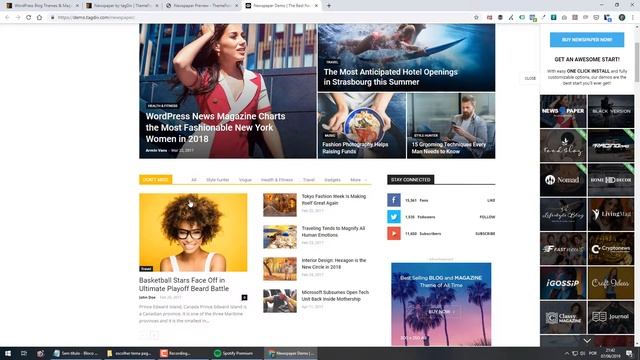Click the Tokyo Fashion Week thumbnail
The width and height of the screenshot is (640, 360).
point(280,204)
